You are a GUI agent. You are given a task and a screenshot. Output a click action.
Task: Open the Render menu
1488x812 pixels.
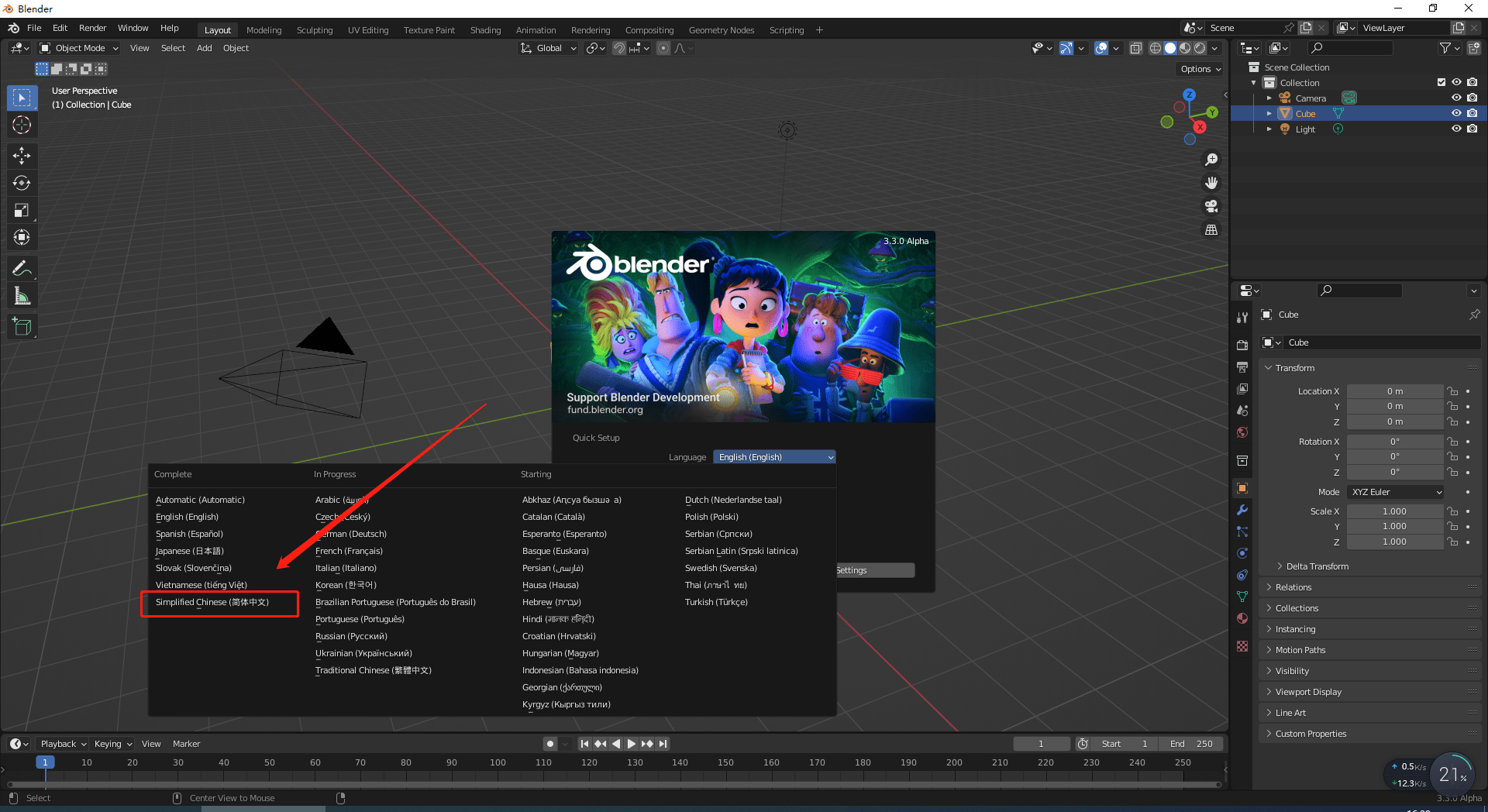click(x=92, y=28)
